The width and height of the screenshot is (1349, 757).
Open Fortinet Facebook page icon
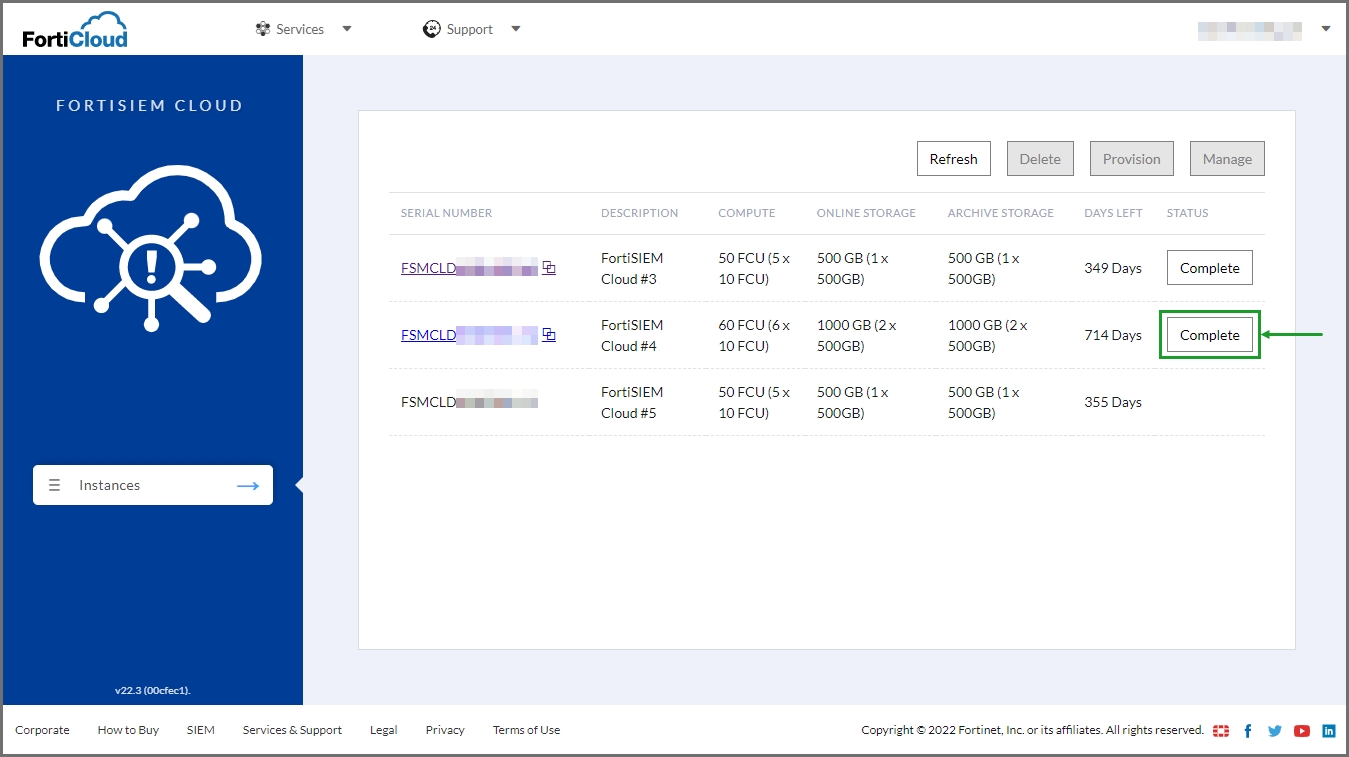[1248, 731]
